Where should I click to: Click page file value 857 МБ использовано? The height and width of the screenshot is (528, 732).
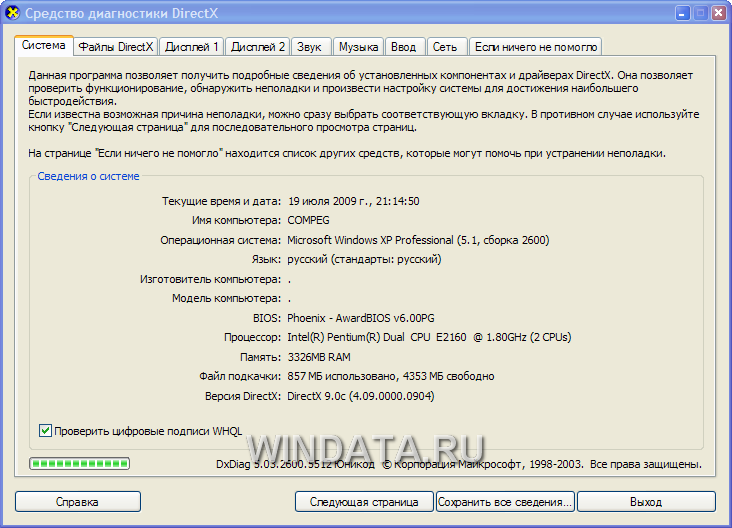(391, 376)
